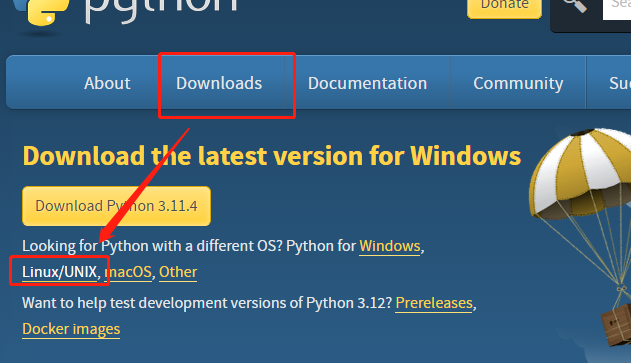Click the wooden crate under the parachute
The image size is (631, 363).
[x=617, y=324]
